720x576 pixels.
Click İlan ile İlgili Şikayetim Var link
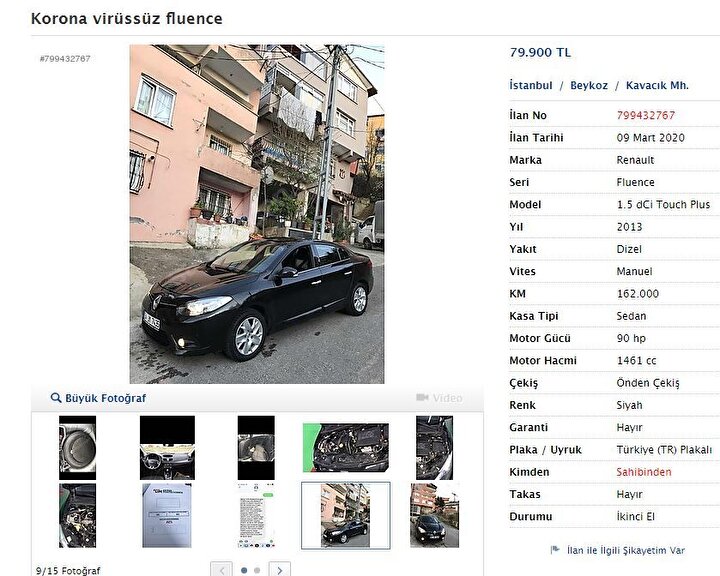(x=625, y=550)
